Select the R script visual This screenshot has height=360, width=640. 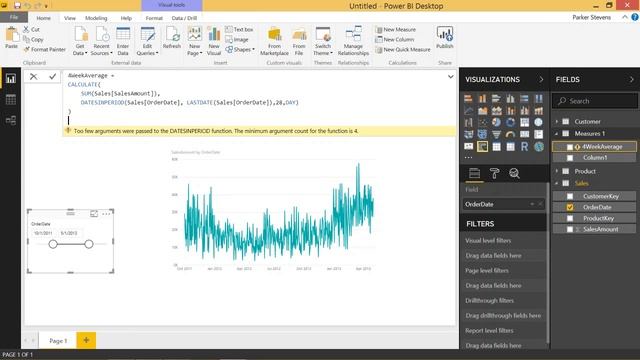(524, 147)
